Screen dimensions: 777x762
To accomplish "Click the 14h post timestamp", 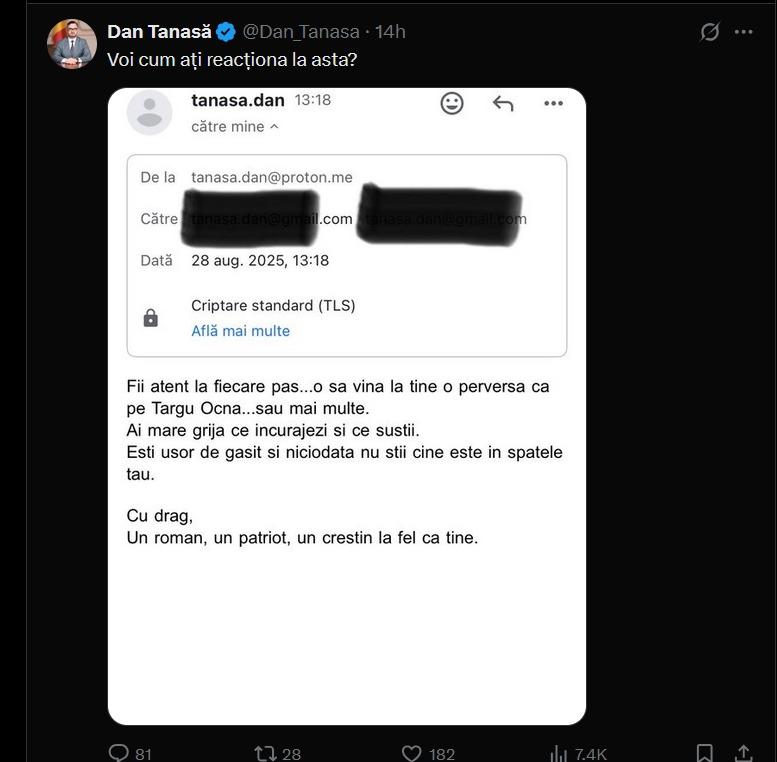I will 390,32.
